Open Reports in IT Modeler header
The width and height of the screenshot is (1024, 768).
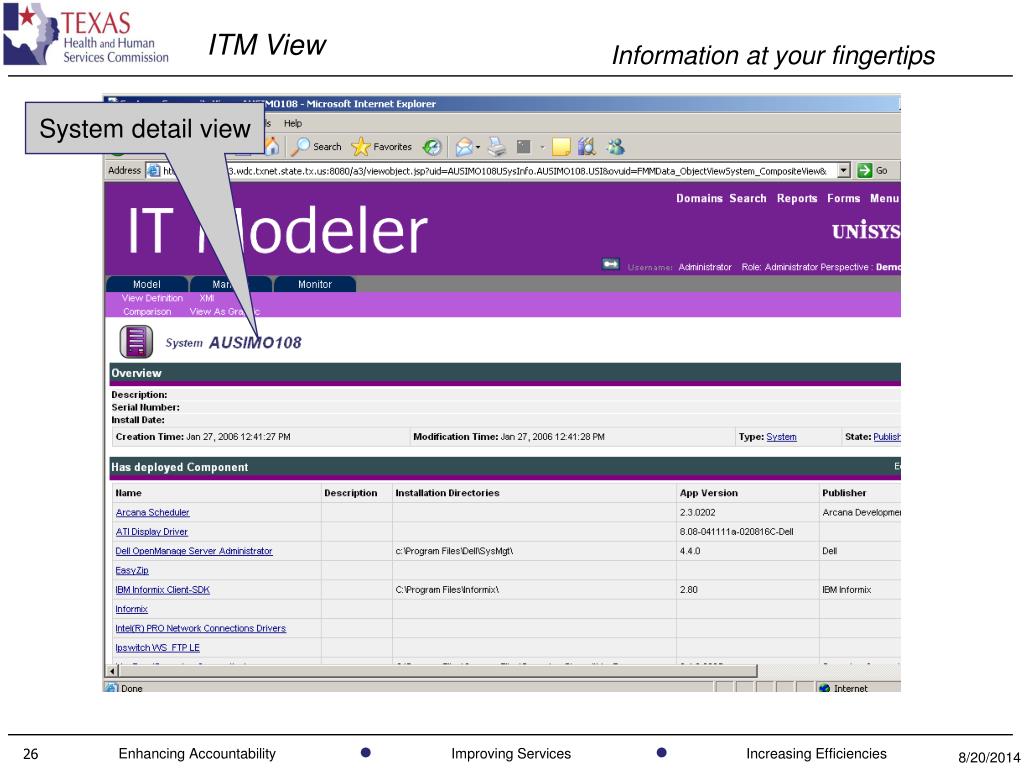tap(797, 199)
